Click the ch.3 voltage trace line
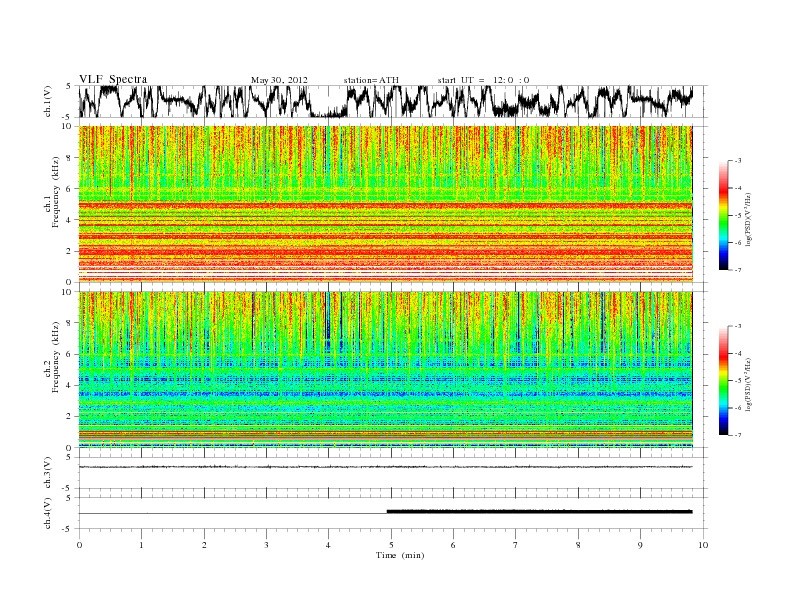The width and height of the screenshot is (792, 612). click(x=385, y=467)
